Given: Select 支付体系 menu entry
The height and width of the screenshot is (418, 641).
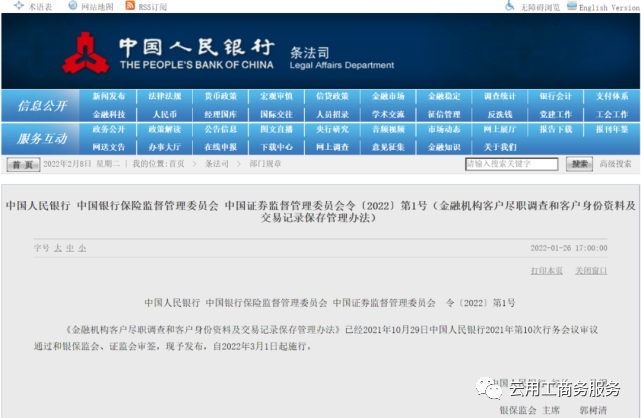Looking at the screenshot, I should (612, 96).
